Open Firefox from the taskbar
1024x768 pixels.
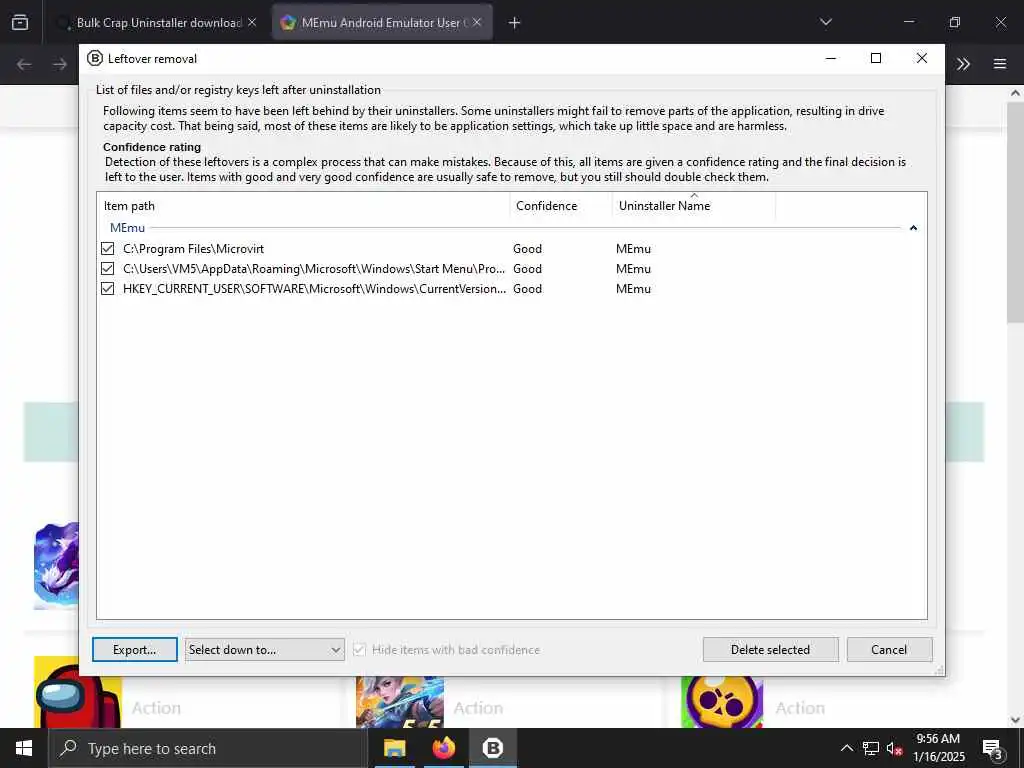pos(443,748)
